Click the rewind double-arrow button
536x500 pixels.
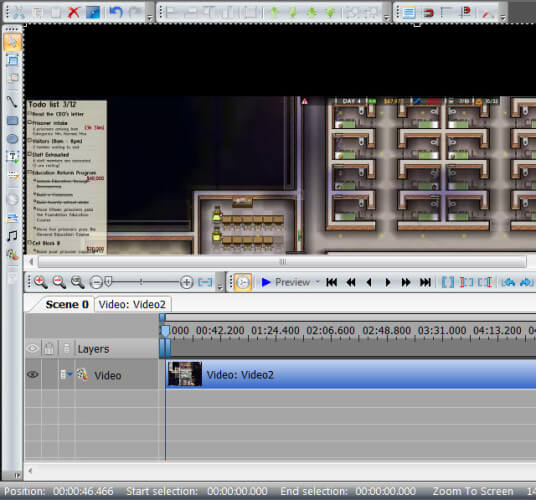click(x=351, y=282)
